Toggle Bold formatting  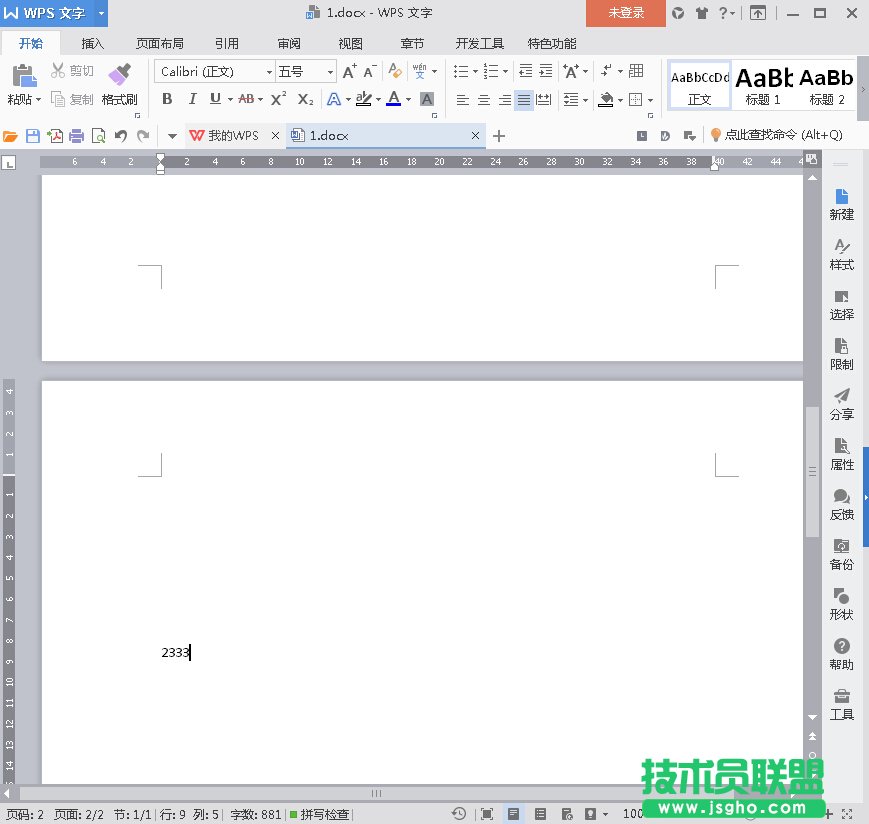click(x=167, y=99)
